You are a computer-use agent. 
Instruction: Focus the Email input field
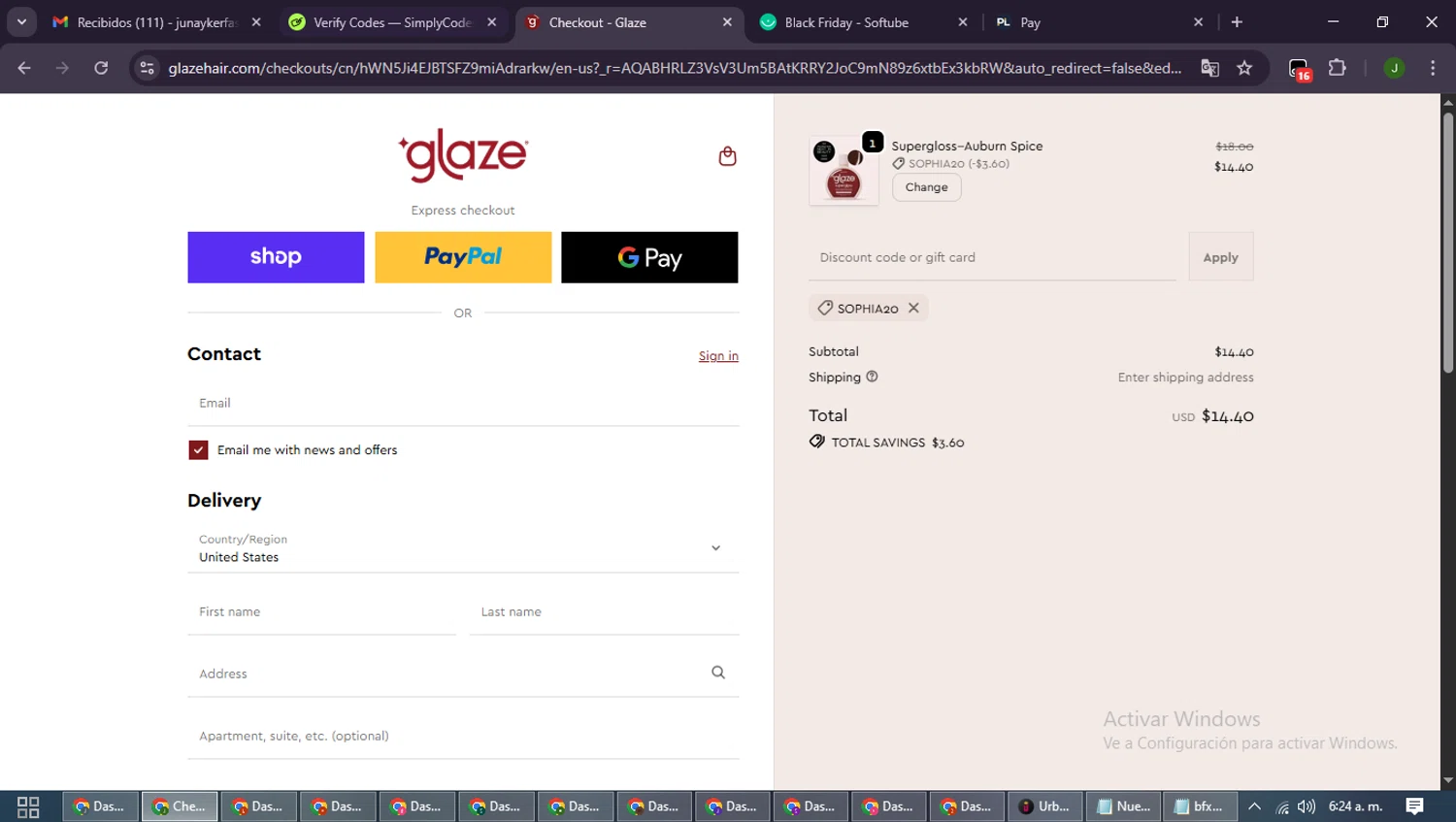463,403
